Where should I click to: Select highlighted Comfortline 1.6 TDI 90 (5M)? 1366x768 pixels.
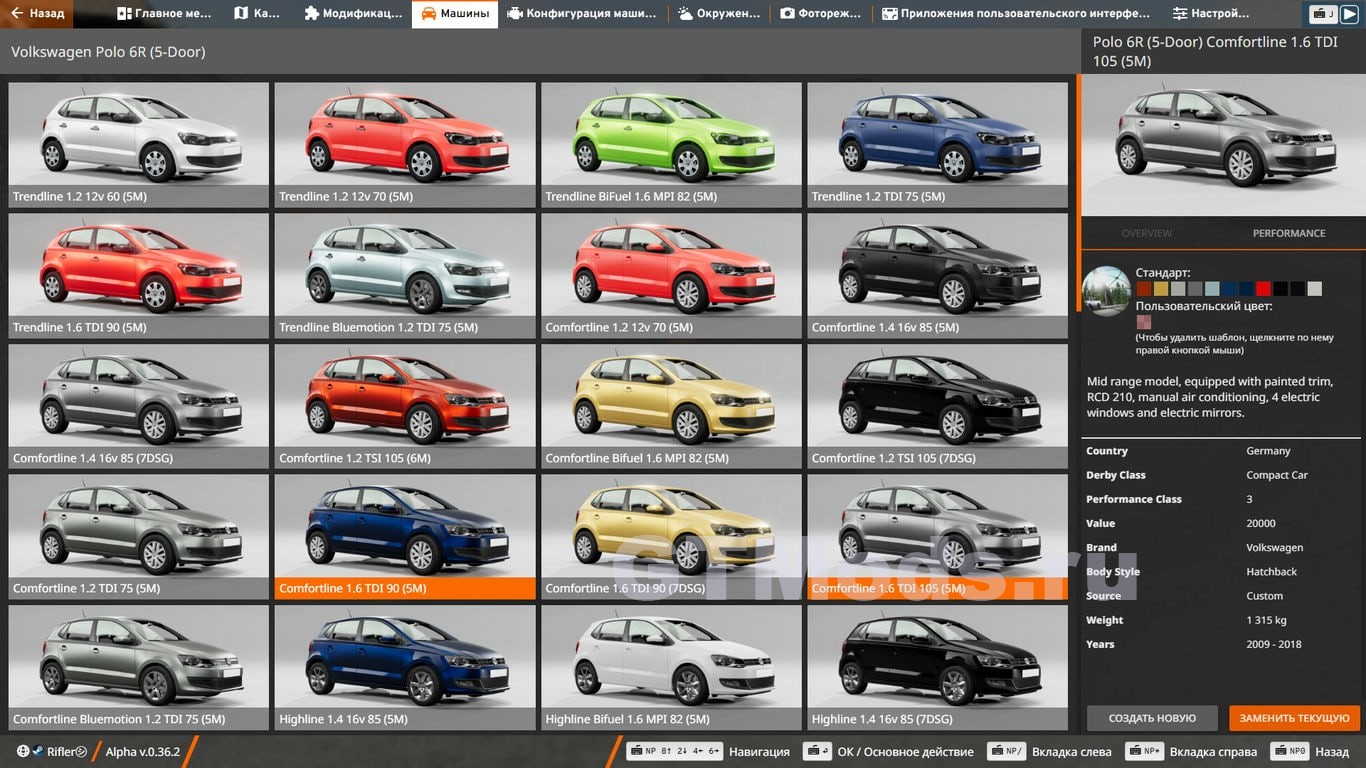click(x=405, y=536)
